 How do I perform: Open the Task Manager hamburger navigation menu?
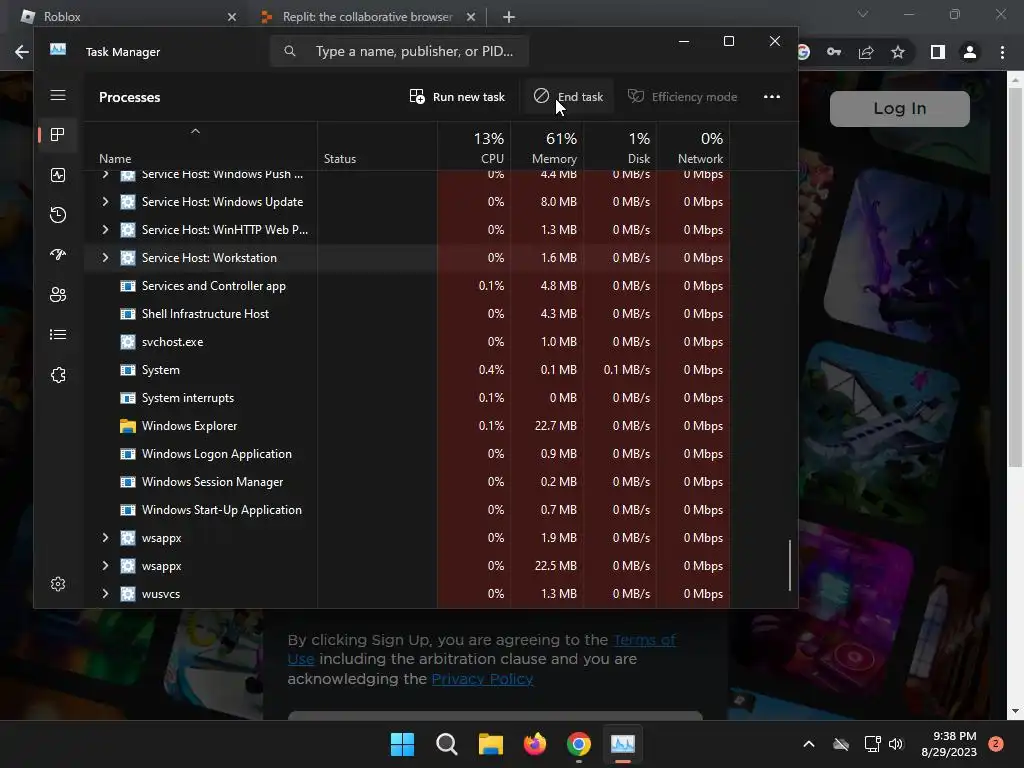(58, 95)
